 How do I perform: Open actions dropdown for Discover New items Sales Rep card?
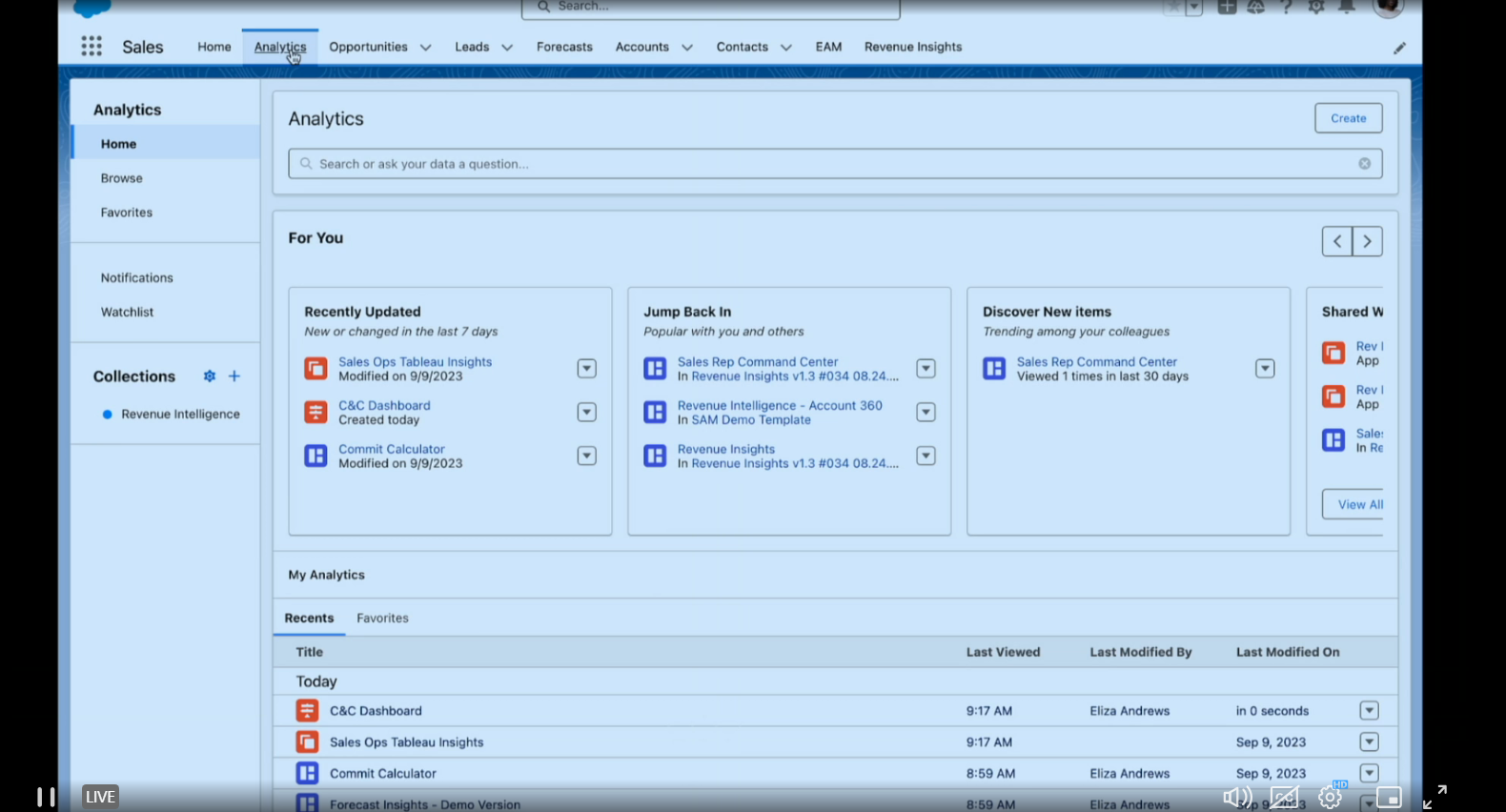(x=1265, y=369)
